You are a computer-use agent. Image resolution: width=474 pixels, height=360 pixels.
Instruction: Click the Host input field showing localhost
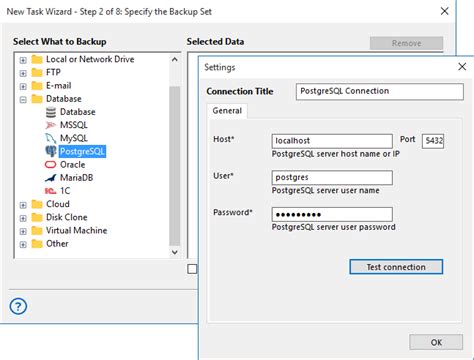click(x=332, y=141)
